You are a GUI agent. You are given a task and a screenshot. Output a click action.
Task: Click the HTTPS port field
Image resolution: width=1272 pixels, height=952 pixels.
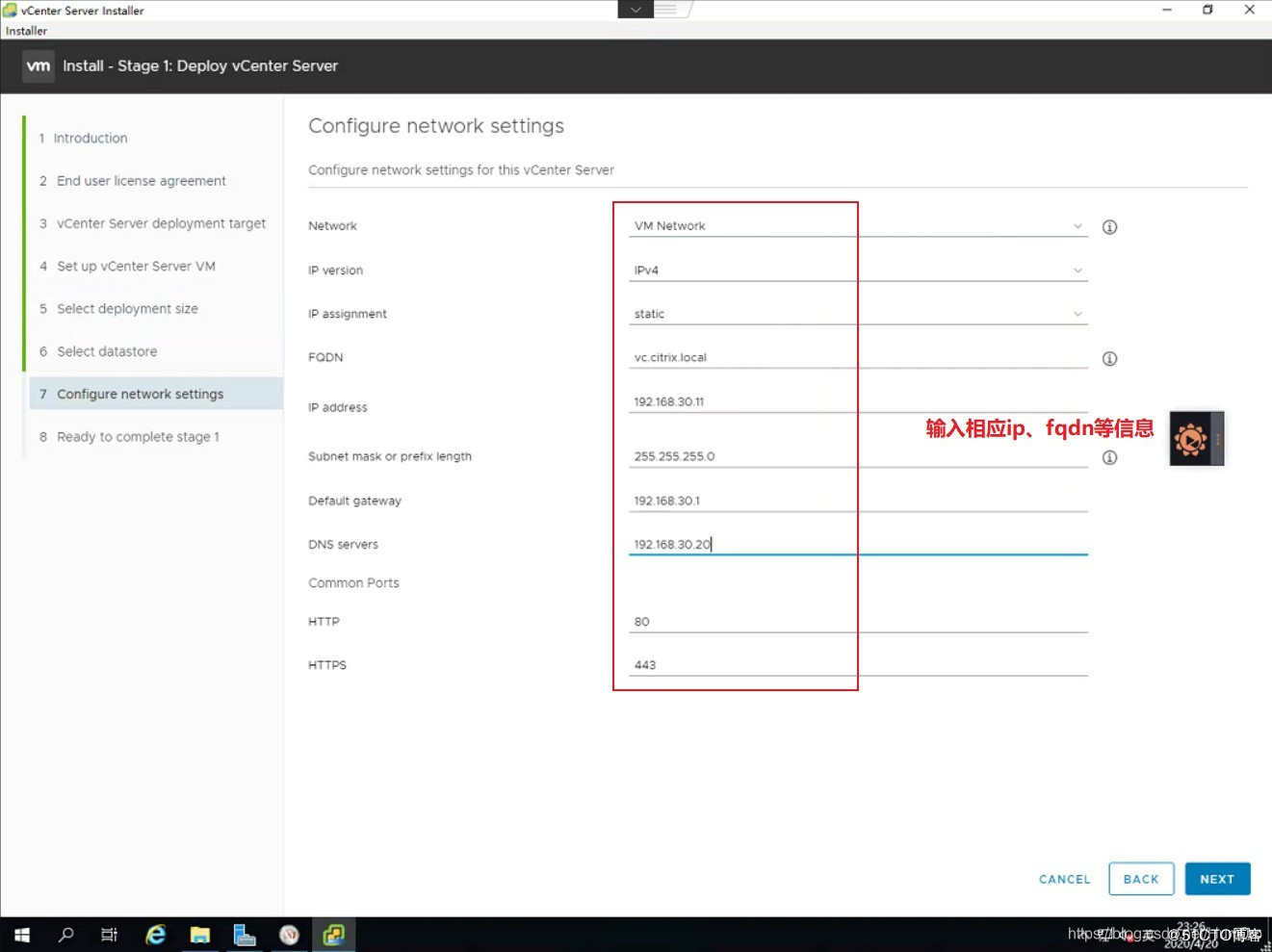click(x=859, y=665)
